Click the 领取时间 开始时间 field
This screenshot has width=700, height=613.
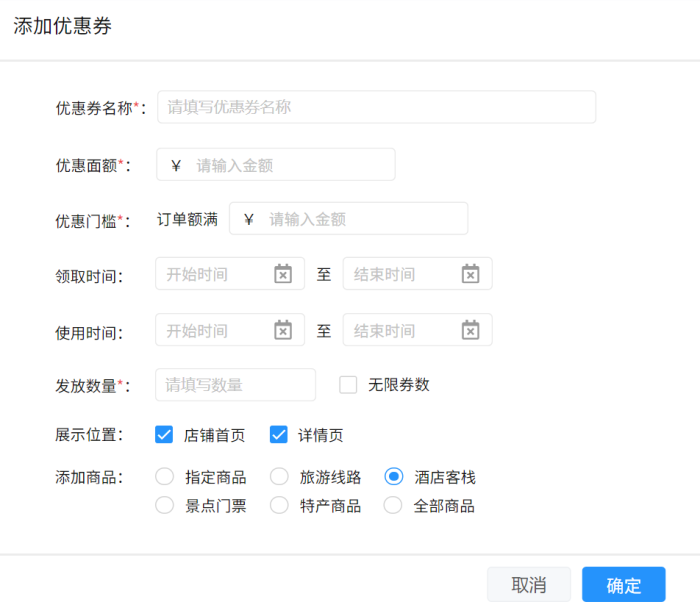pos(230,274)
